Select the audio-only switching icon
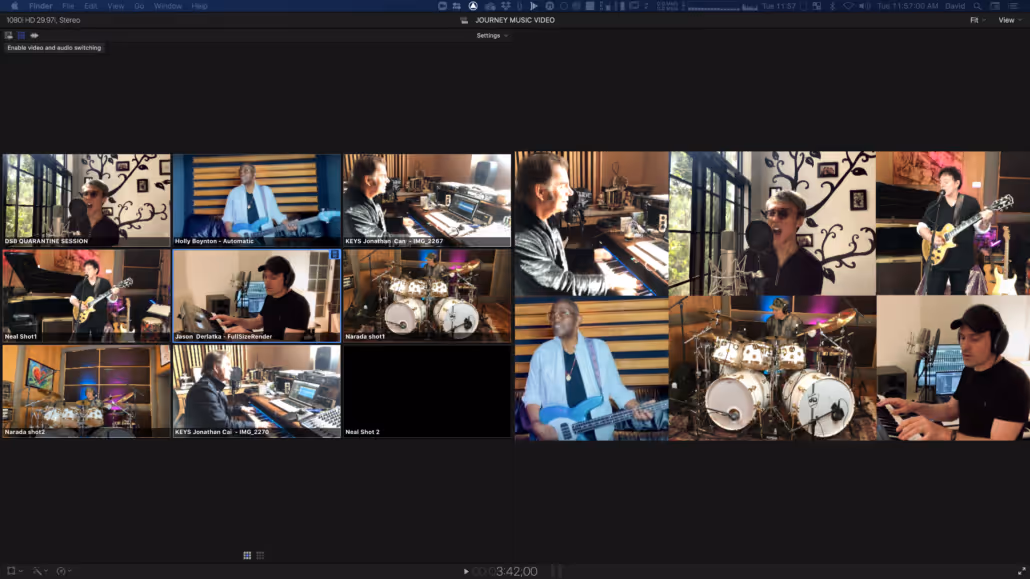Screen dimensions: 1030x579 click(33, 34)
